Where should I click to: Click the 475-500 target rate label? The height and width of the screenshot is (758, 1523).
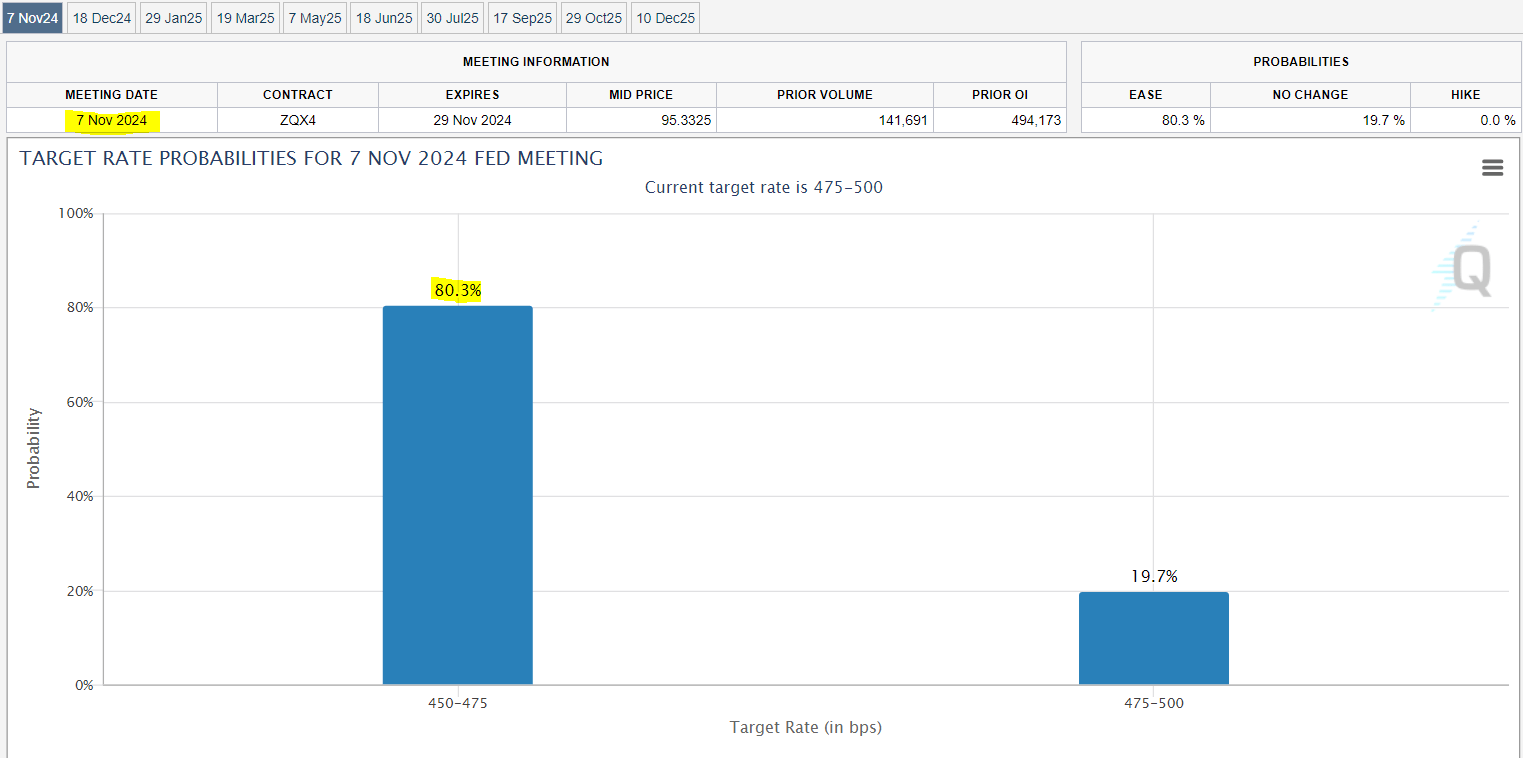pos(1154,703)
